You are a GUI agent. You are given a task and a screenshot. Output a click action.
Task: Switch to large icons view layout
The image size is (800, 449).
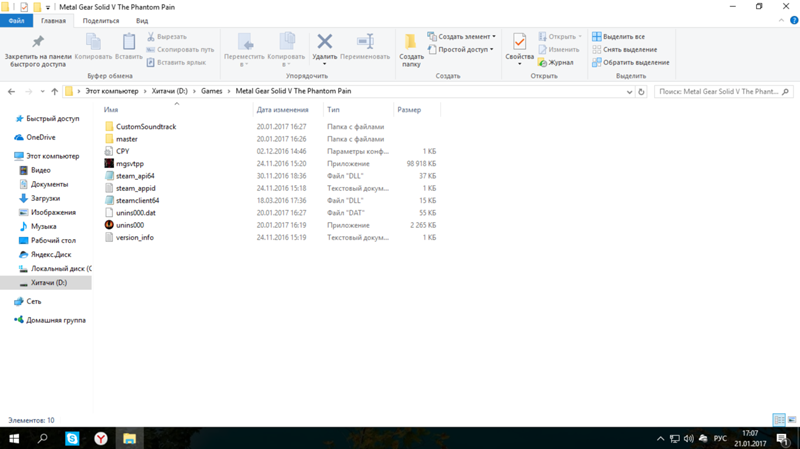click(792, 420)
